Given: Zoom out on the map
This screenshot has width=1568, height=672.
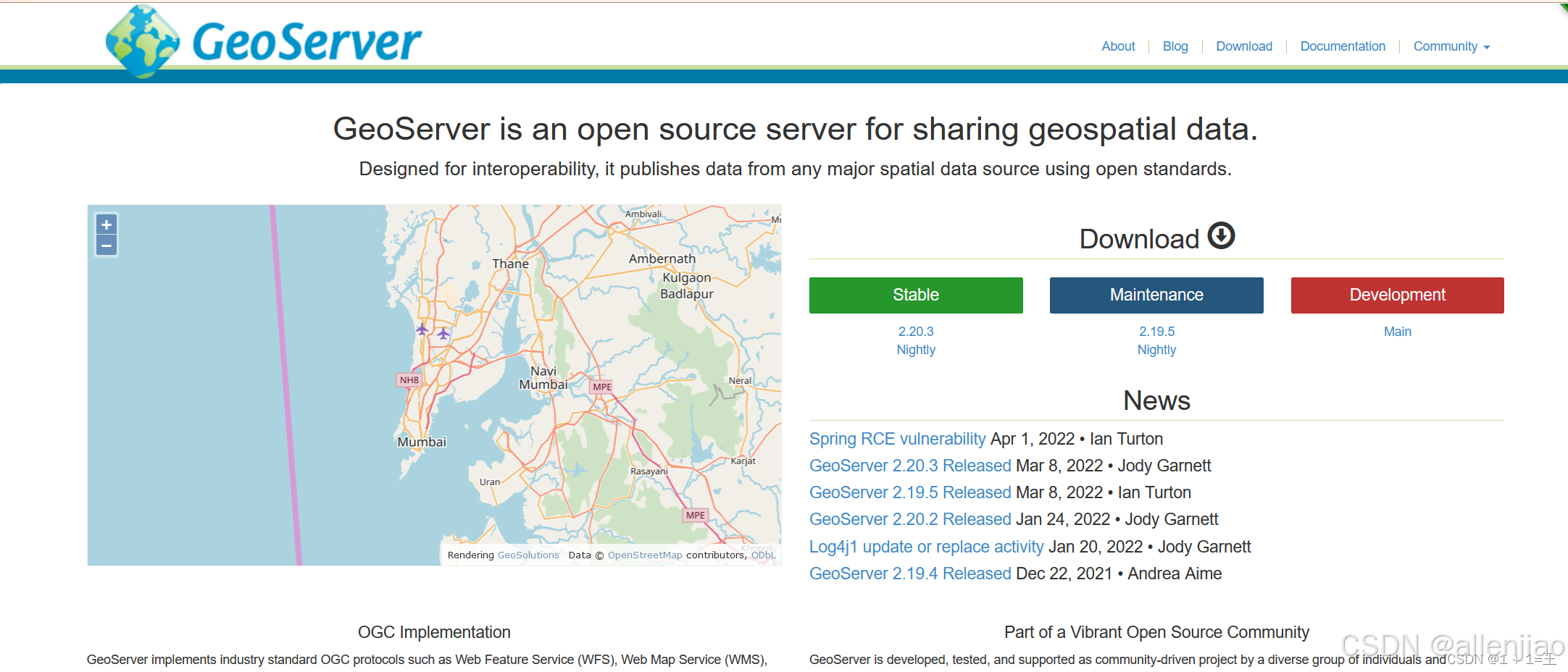Looking at the screenshot, I should (x=106, y=246).
